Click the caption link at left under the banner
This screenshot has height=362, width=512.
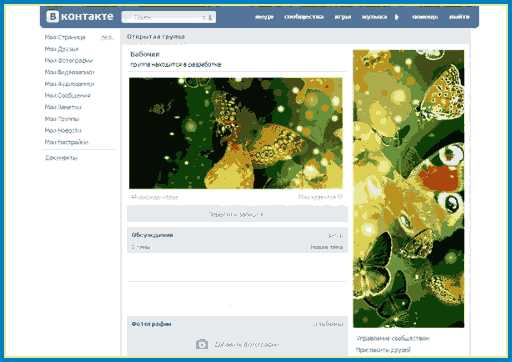[x=154, y=197]
